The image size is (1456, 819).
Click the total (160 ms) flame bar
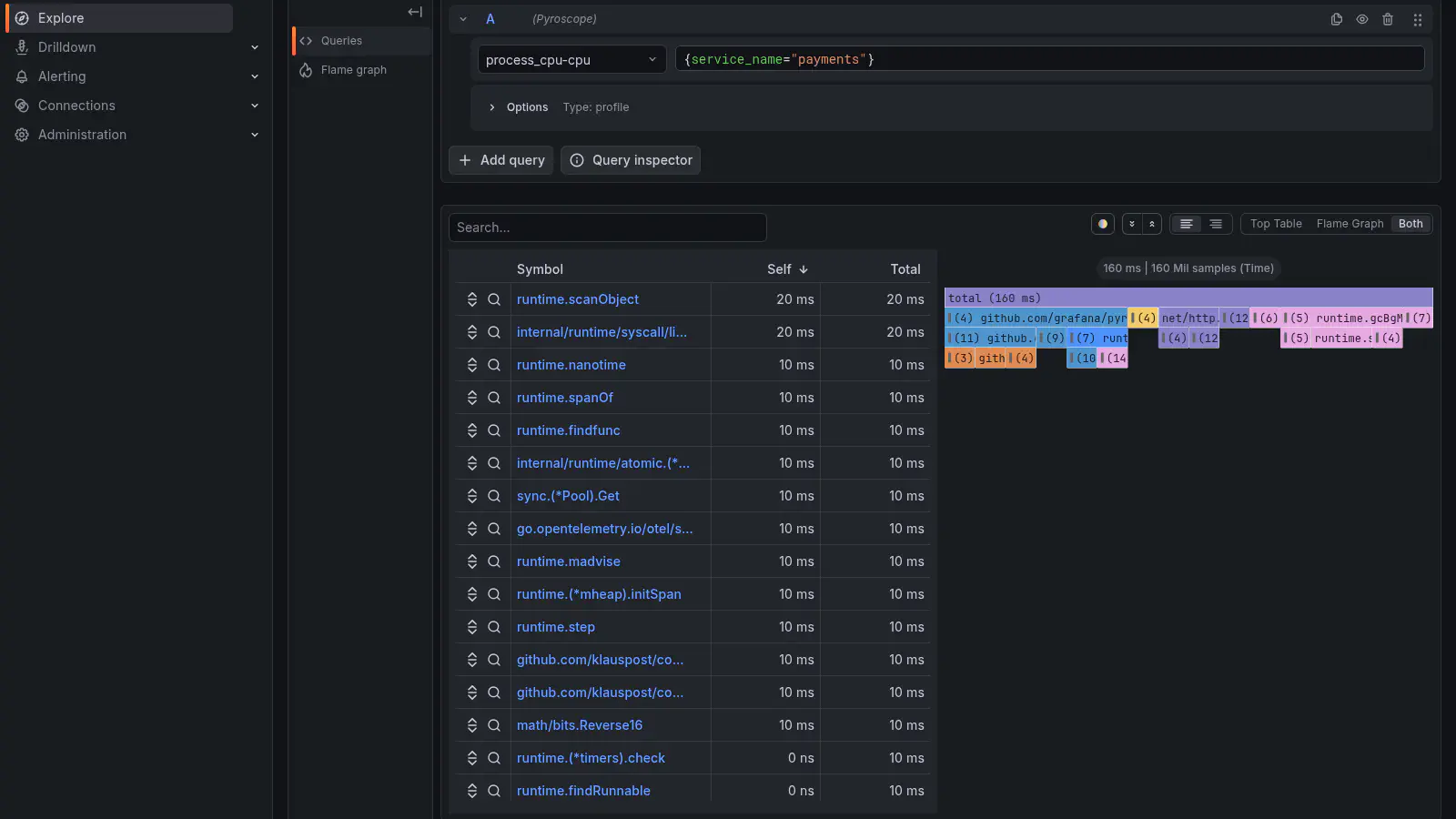coord(1188,298)
